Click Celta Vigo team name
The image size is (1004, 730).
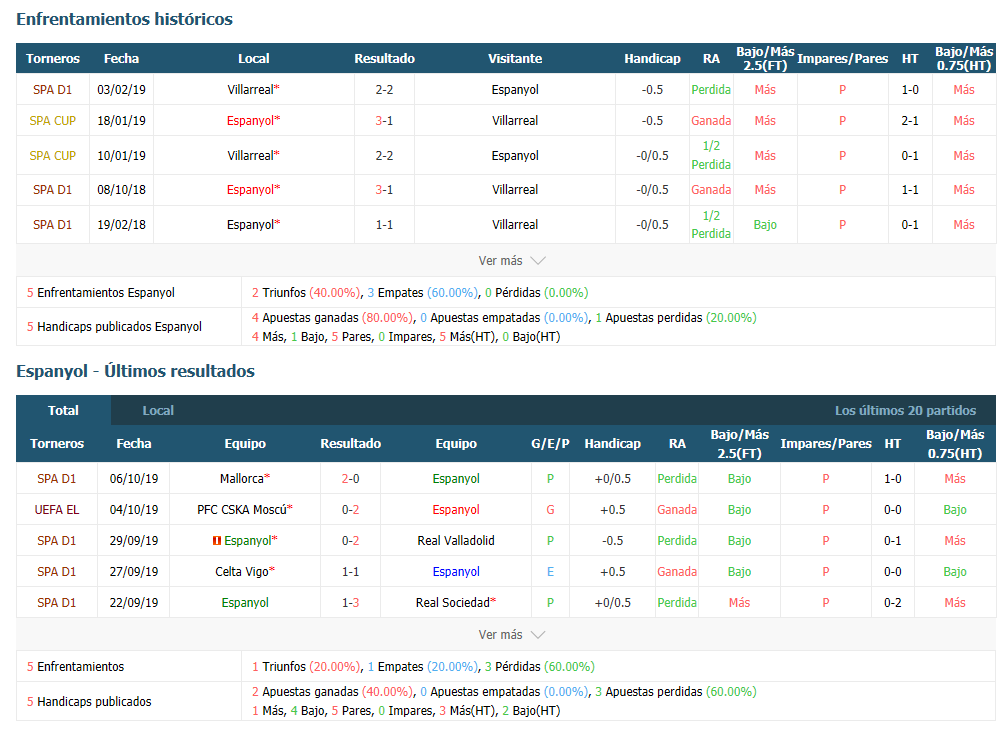(x=245, y=571)
